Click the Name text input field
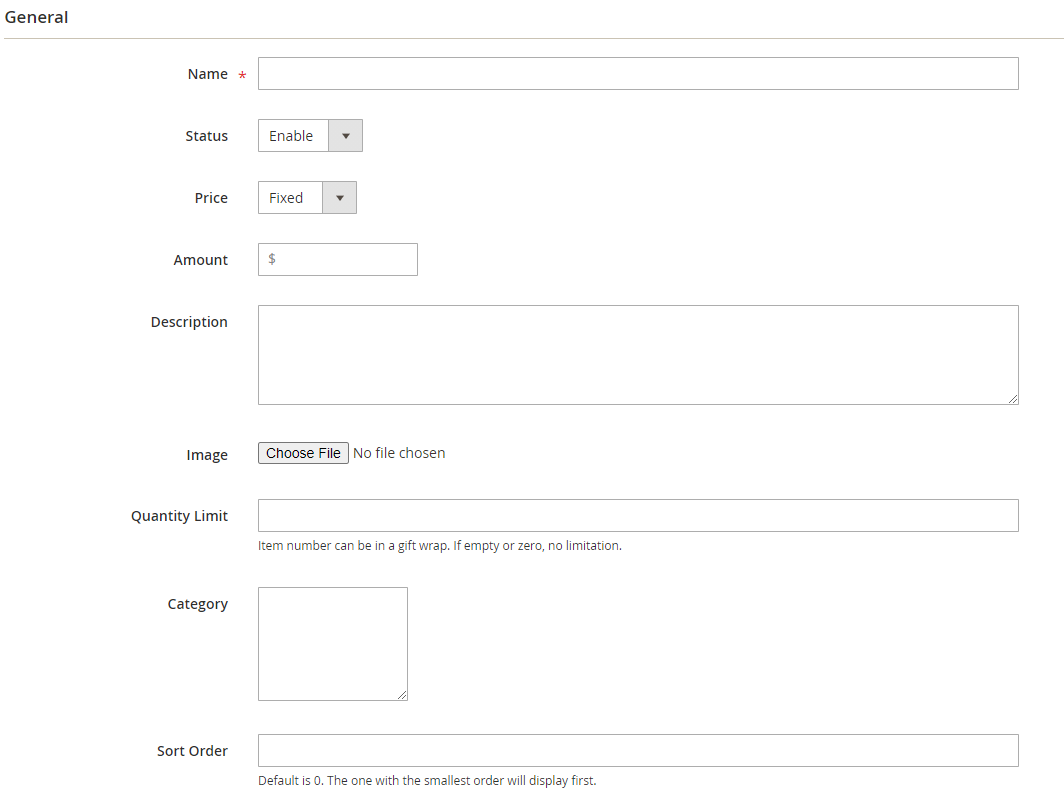 tap(638, 74)
